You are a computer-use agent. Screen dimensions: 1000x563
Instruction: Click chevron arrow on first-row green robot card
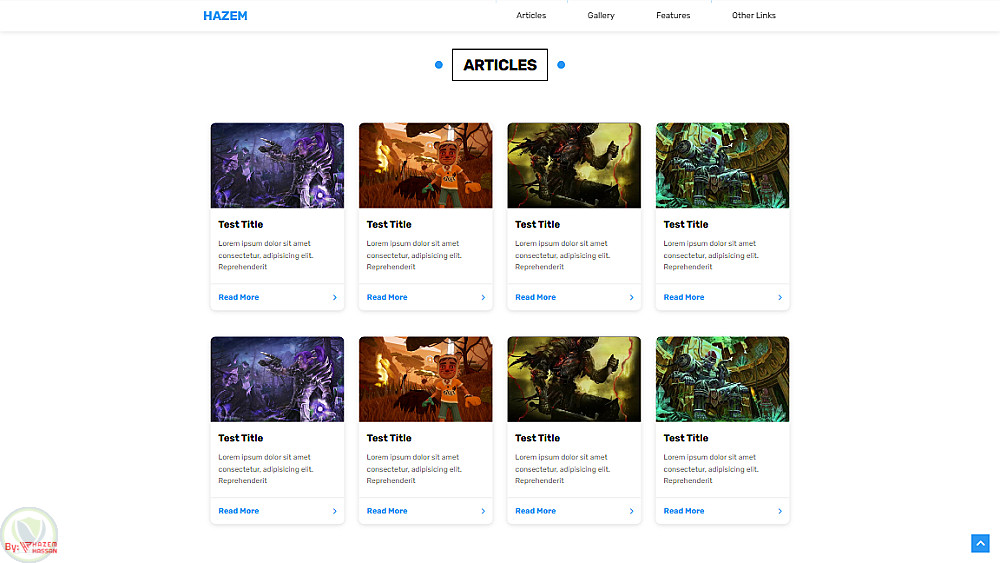780,297
